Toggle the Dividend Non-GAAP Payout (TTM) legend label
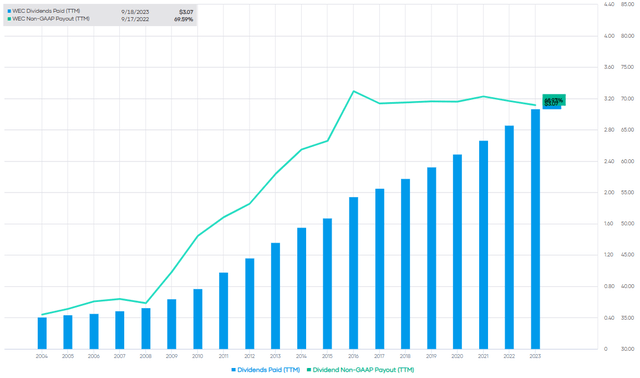The image size is (640, 378). pos(363,370)
